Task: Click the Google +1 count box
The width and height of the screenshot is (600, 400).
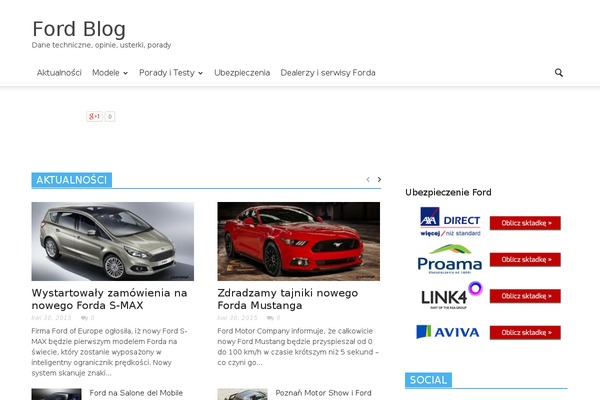Action: point(110,116)
